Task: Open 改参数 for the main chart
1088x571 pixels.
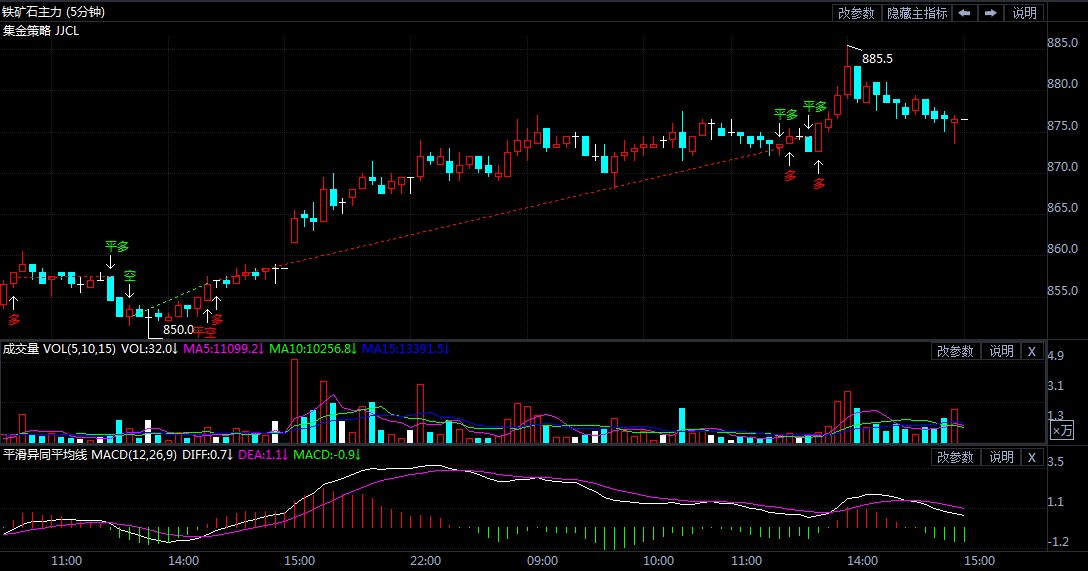Action: [x=856, y=12]
